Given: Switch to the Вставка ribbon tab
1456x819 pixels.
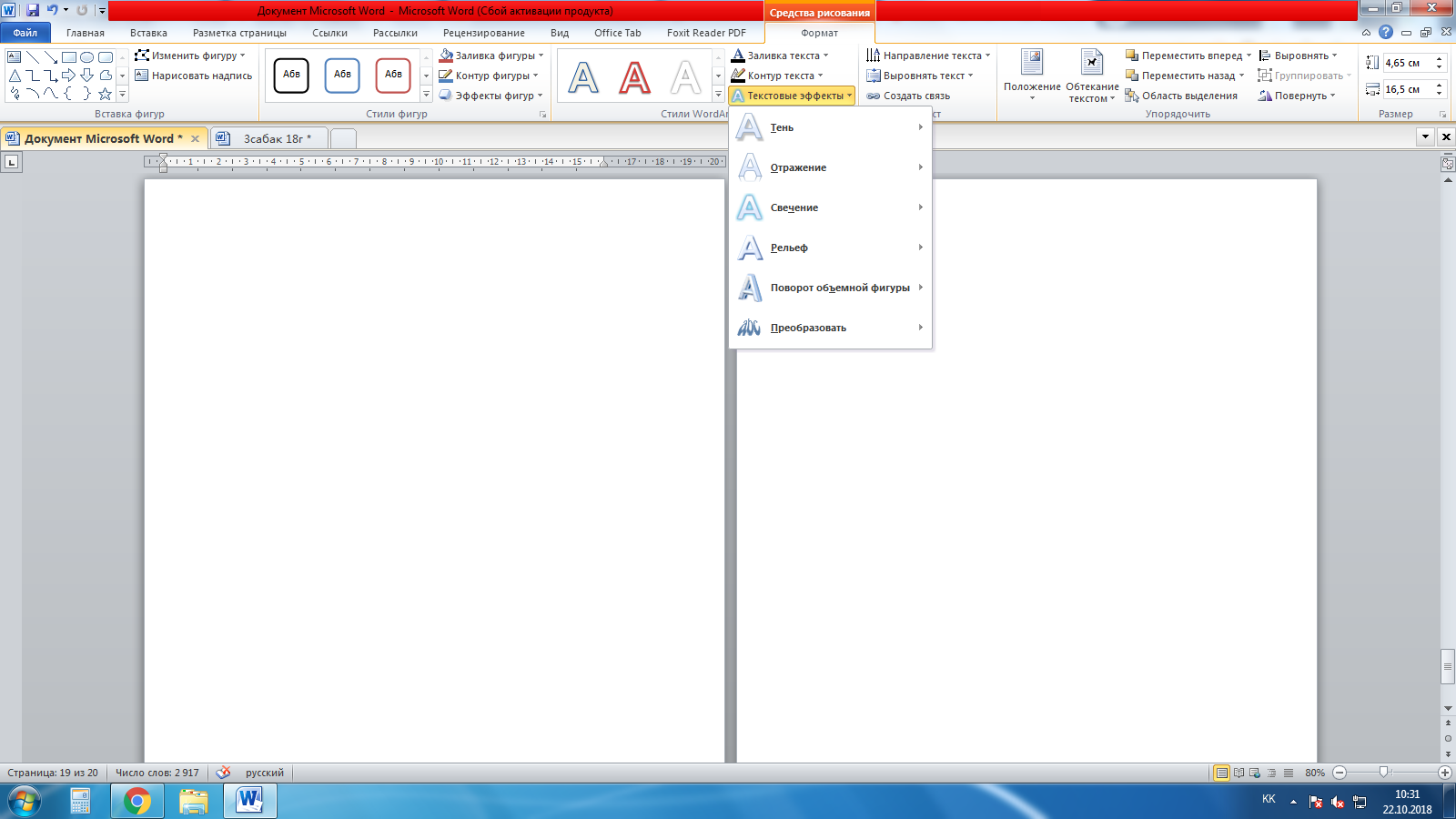Looking at the screenshot, I should click(x=148, y=33).
